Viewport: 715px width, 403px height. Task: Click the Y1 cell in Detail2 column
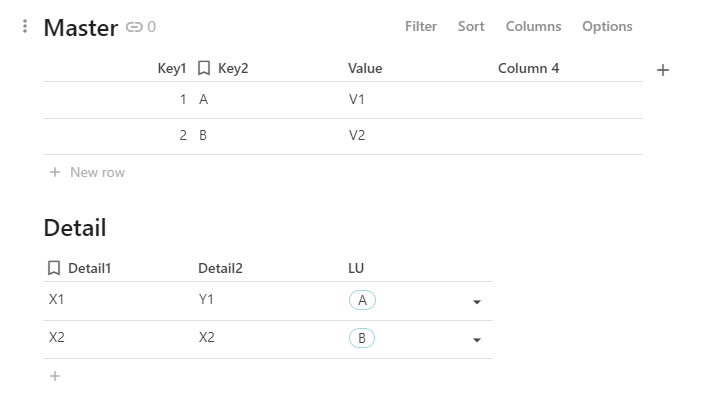click(x=207, y=300)
